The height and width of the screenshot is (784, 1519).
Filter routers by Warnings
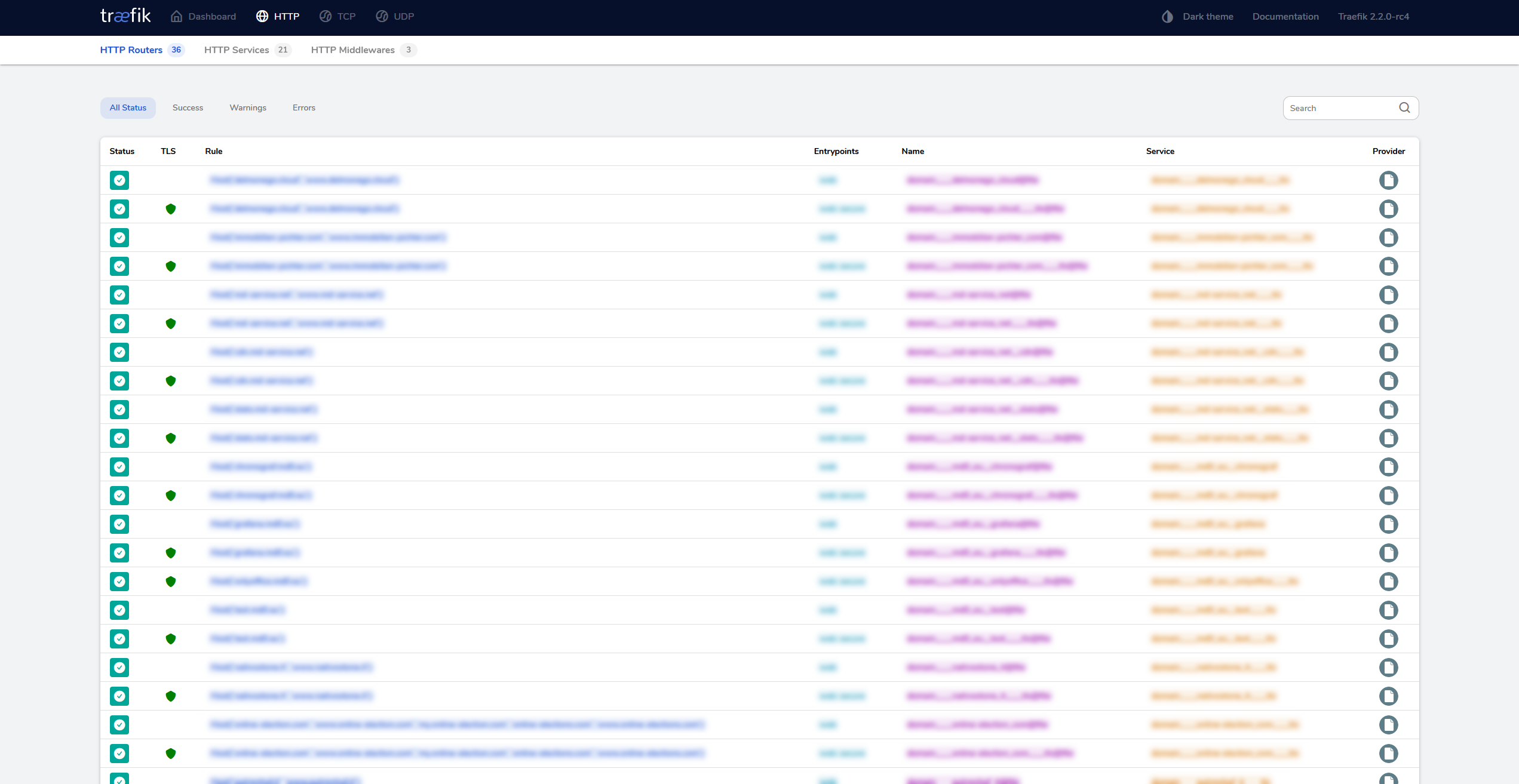tap(248, 107)
